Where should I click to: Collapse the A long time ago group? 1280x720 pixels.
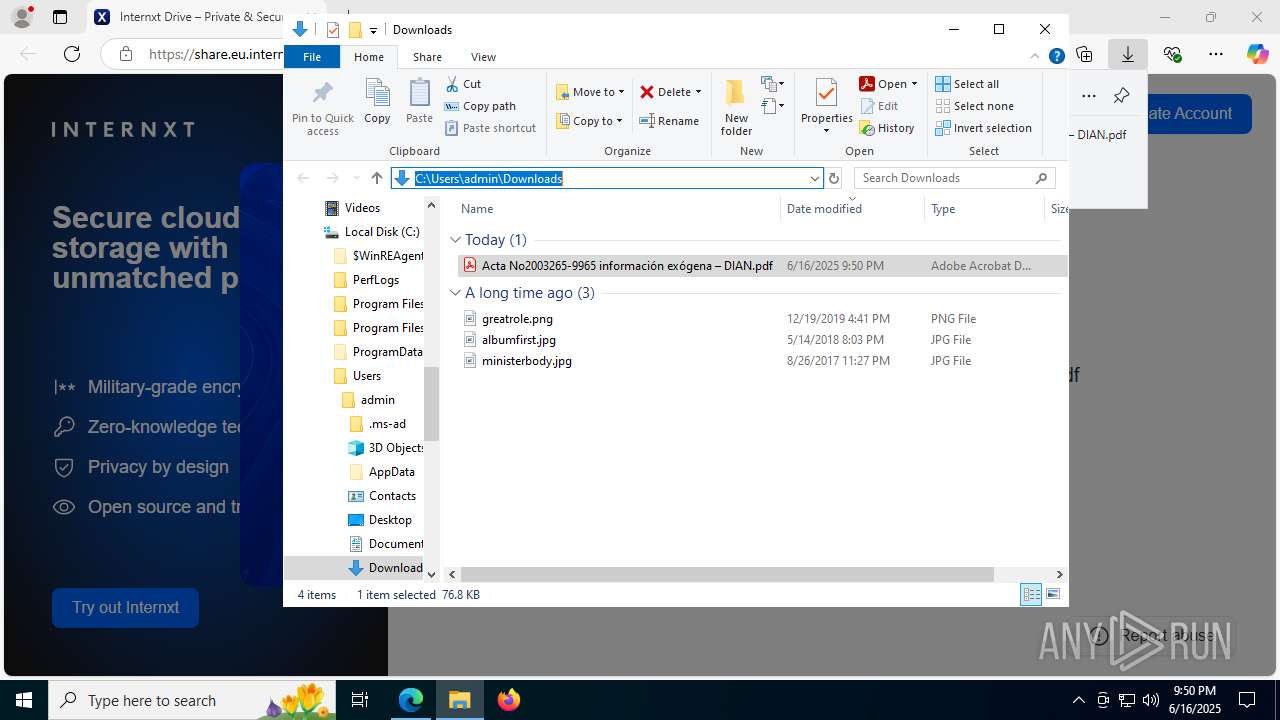tap(456, 293)
